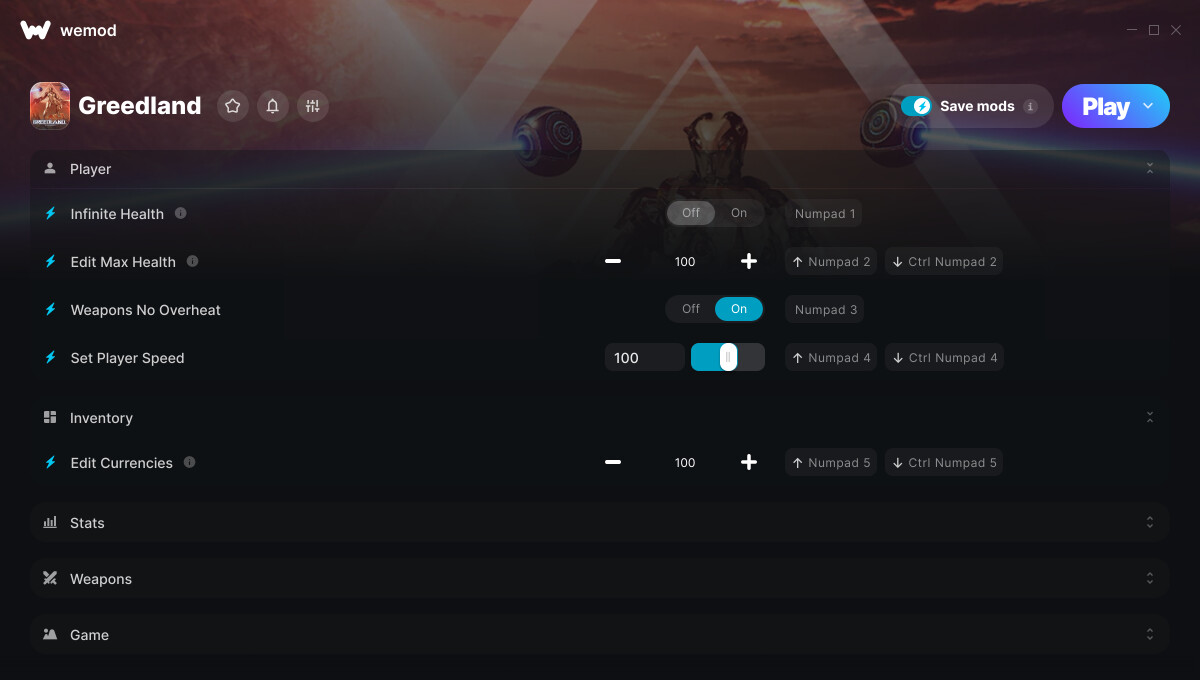The image size is (1200, 680).
Task: Turn on Infinite Health toggle
Action: pyautogui.click(x=739, y=213)
